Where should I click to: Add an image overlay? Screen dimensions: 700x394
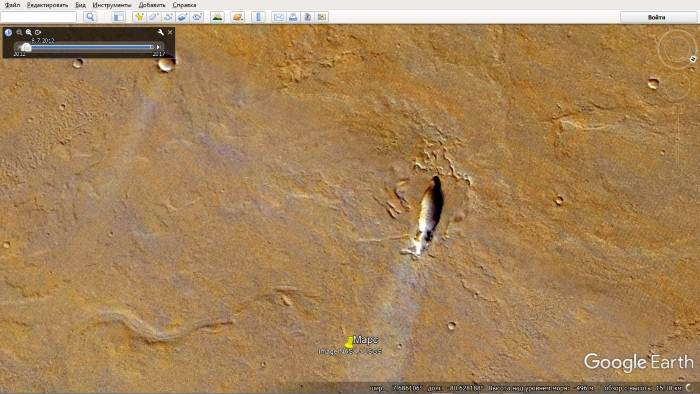(x=182, y=17)
